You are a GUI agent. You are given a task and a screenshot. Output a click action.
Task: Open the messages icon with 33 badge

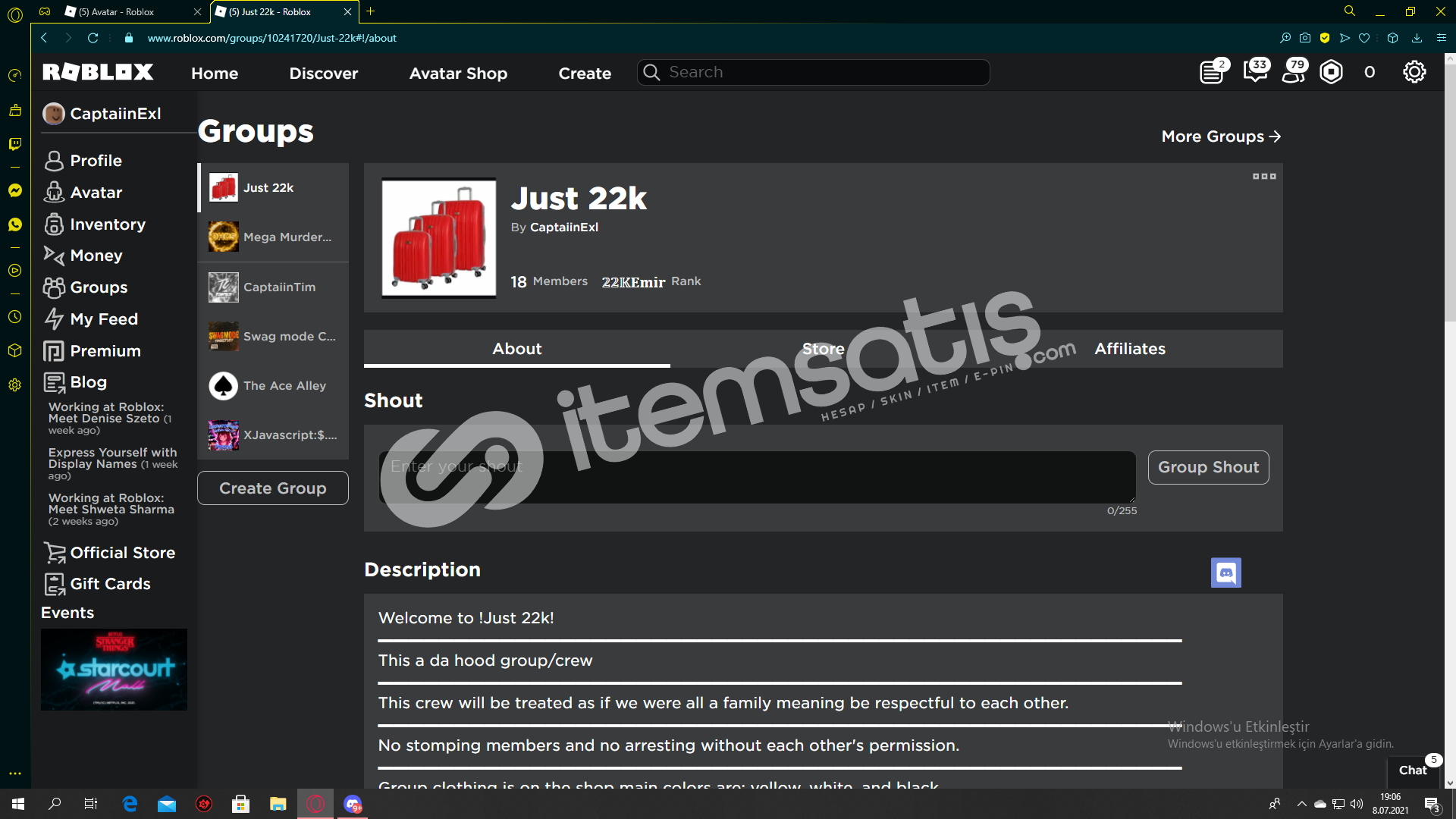pyautogui.click(x=1255, y=72)
